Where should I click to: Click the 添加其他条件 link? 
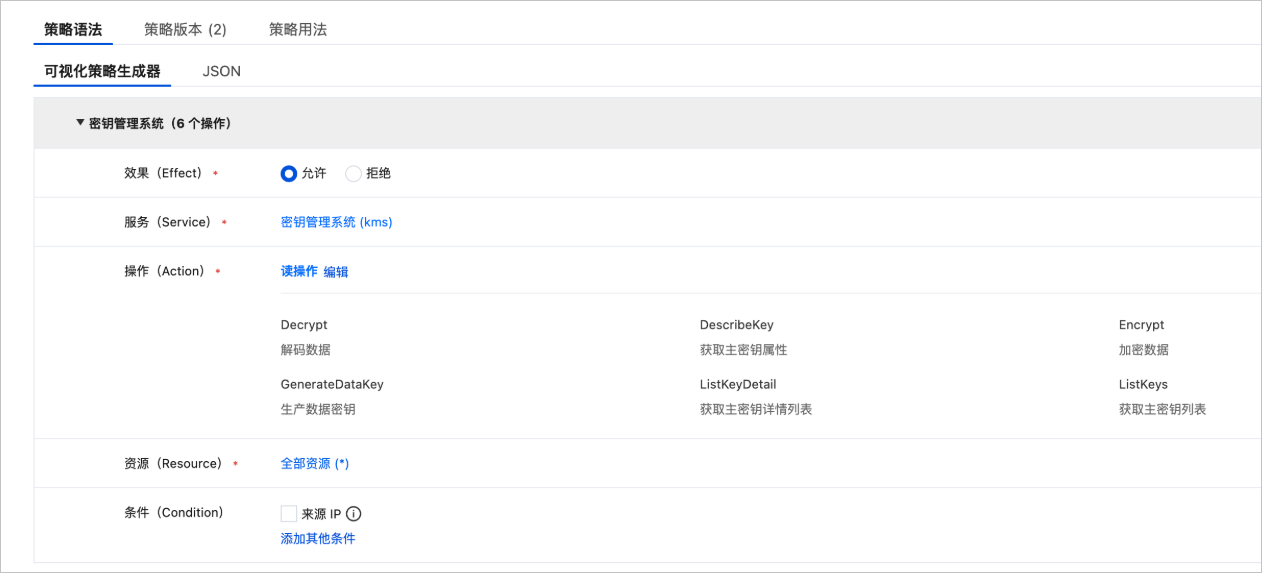[x=318, y=538]
